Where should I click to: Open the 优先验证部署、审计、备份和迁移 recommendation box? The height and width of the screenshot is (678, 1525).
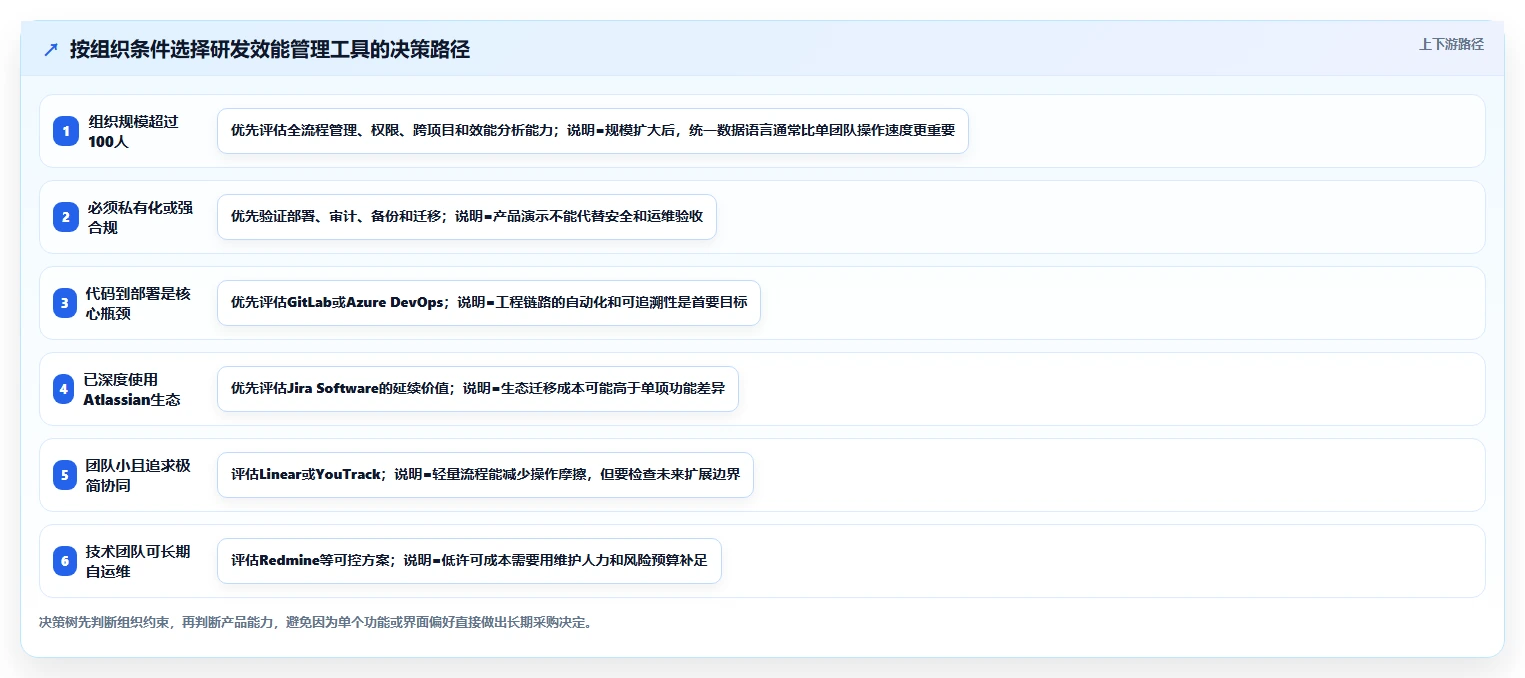click(467, 217)
